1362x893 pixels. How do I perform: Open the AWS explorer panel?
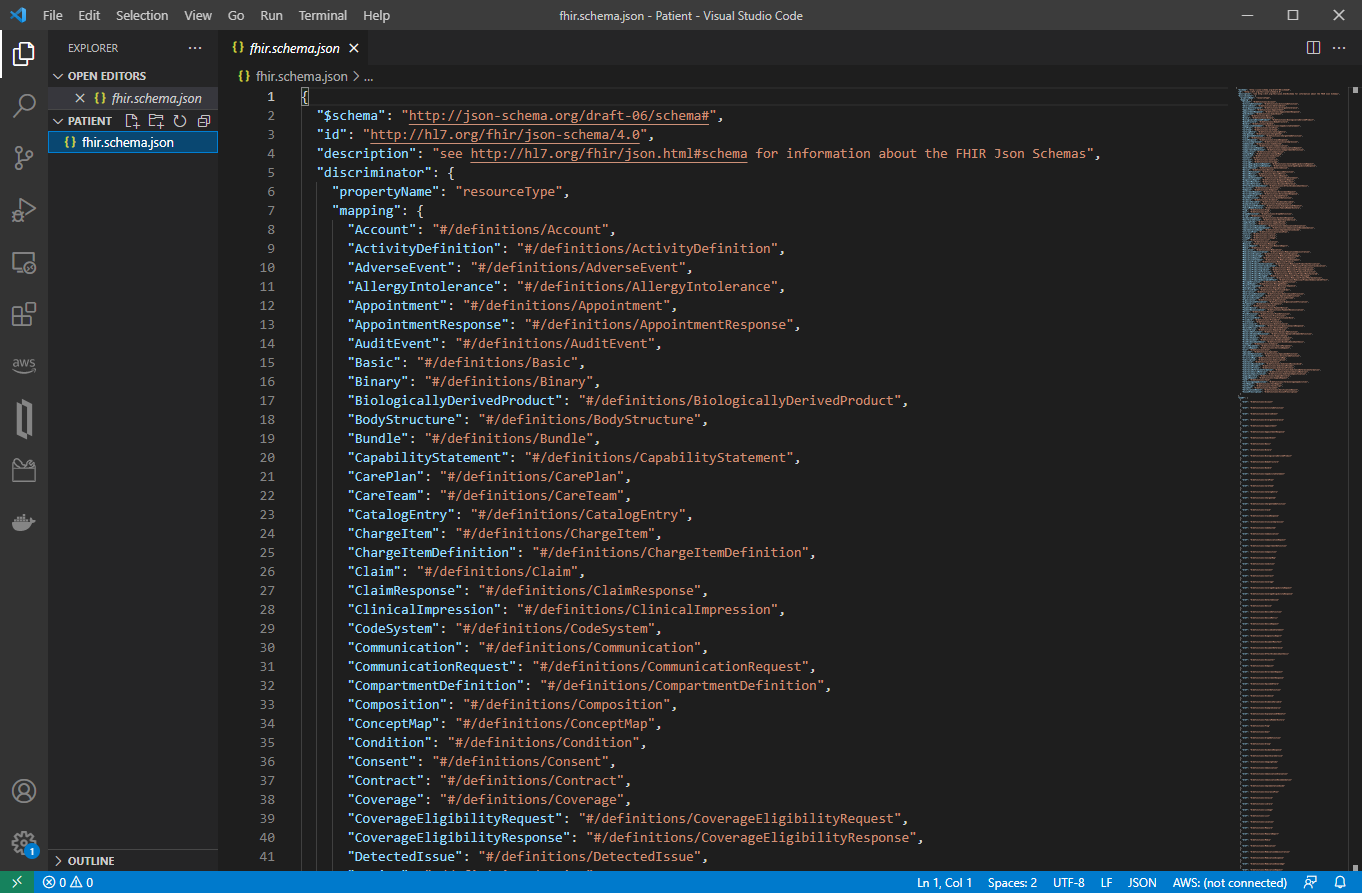(24, 366)
